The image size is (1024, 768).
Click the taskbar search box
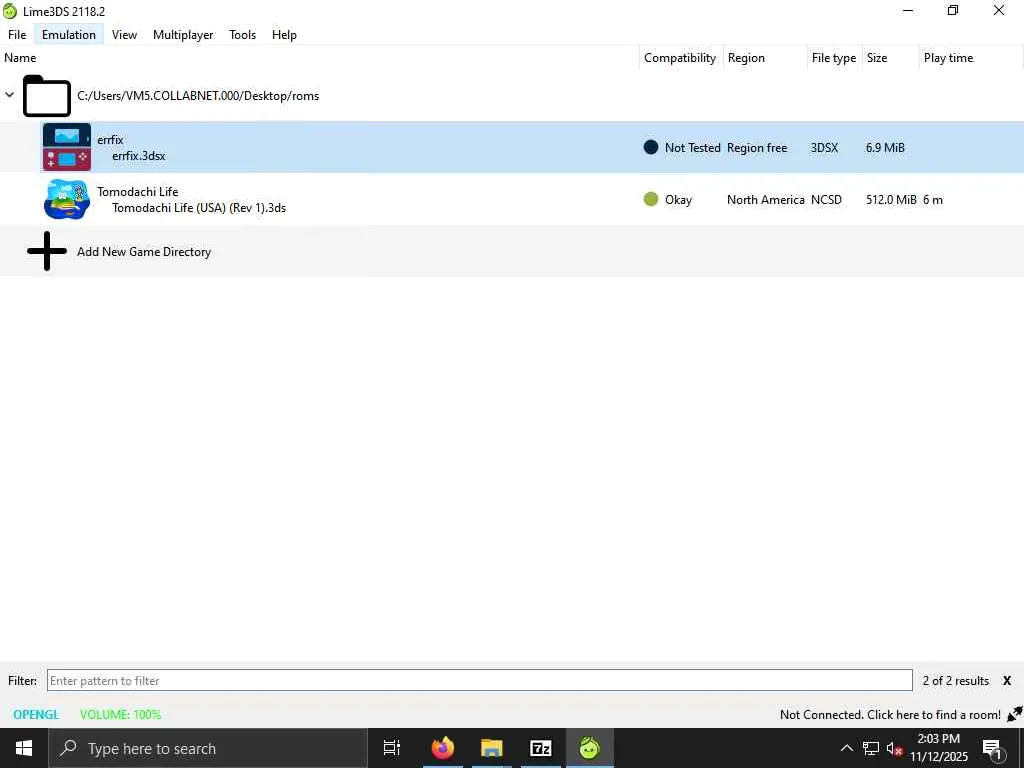tap(208, 748)
